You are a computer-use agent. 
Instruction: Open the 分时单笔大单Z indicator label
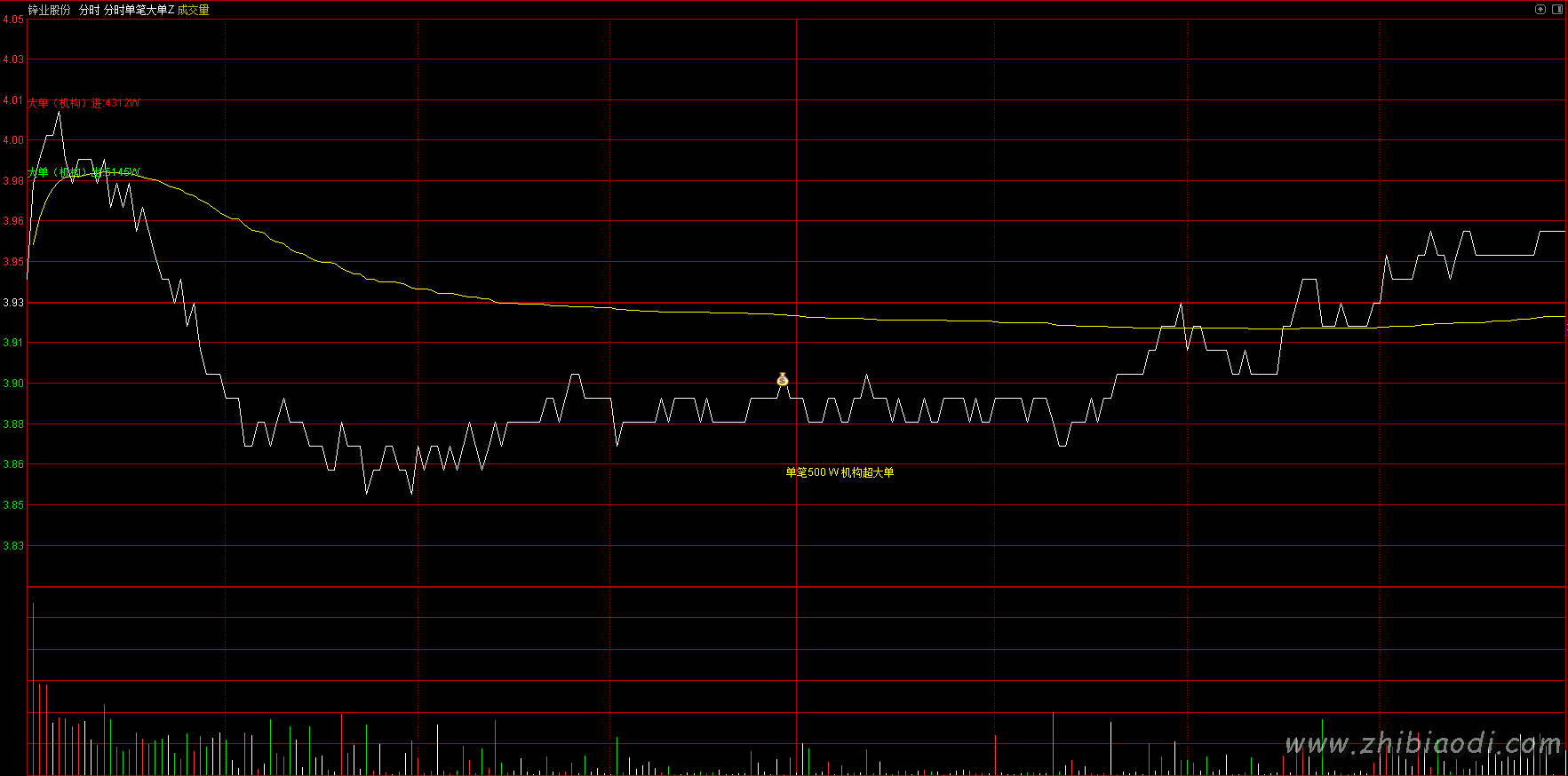tap(139, 10)
